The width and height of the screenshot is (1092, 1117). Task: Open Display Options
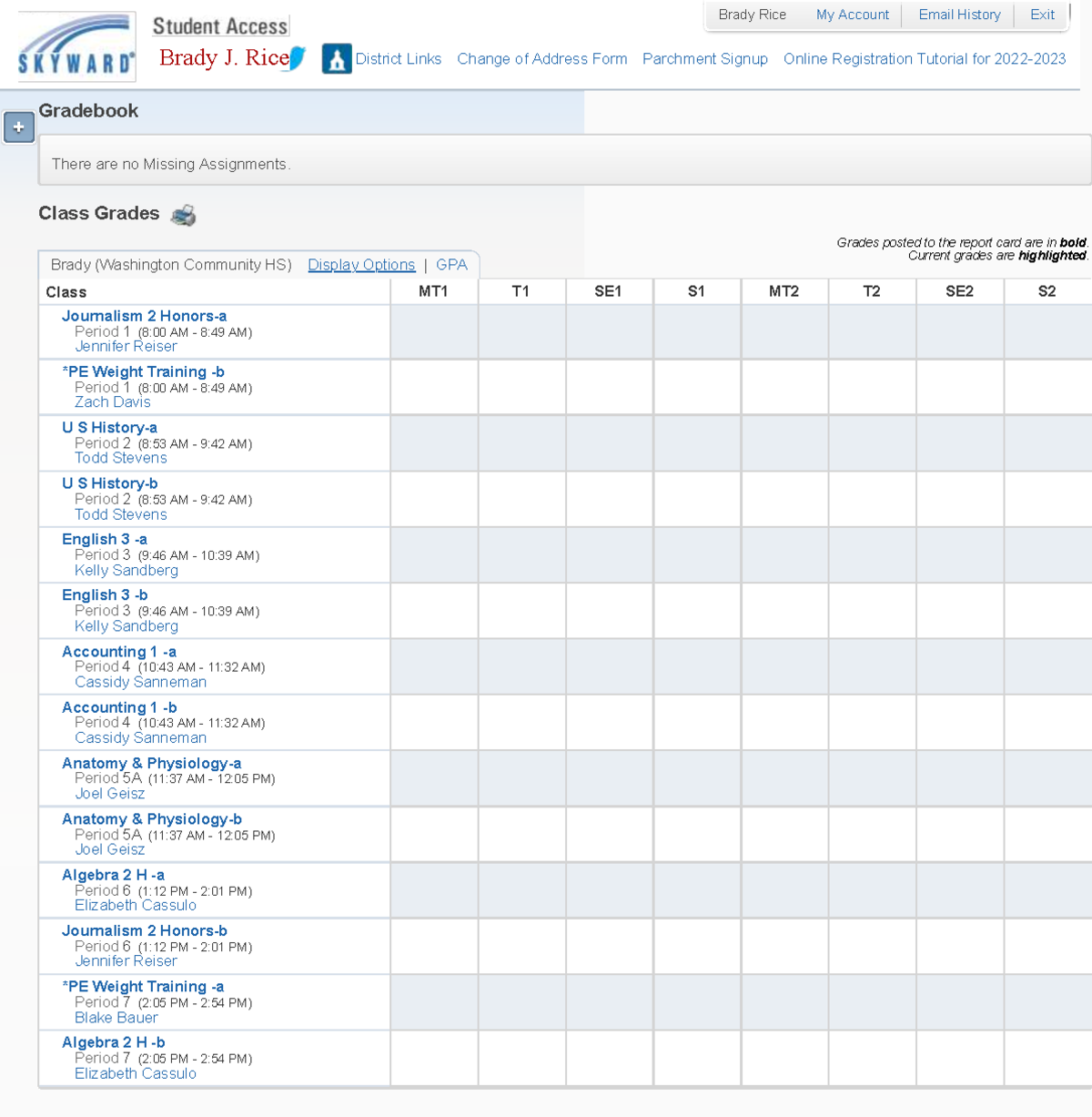point(361,265)
